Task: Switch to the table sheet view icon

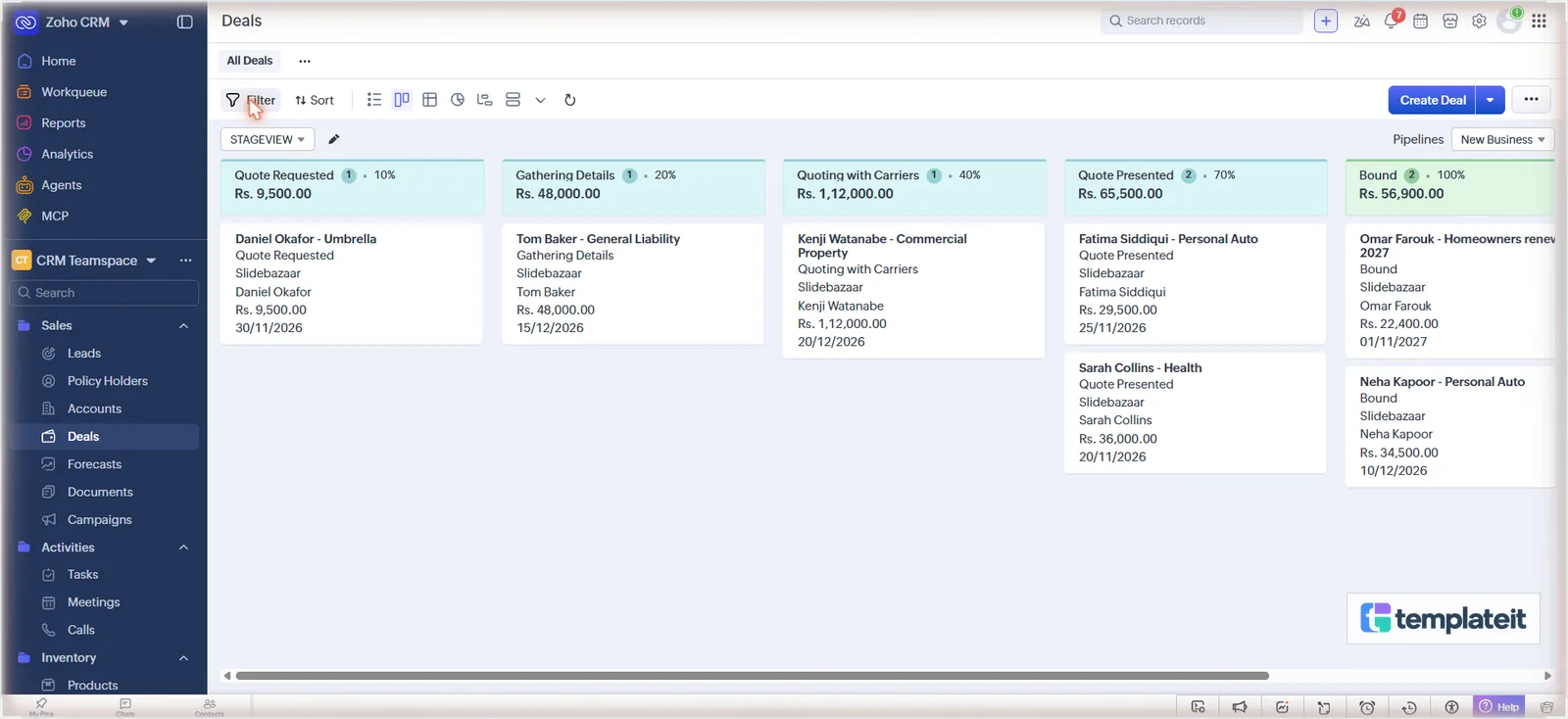Action: click(x=429, y=100)
